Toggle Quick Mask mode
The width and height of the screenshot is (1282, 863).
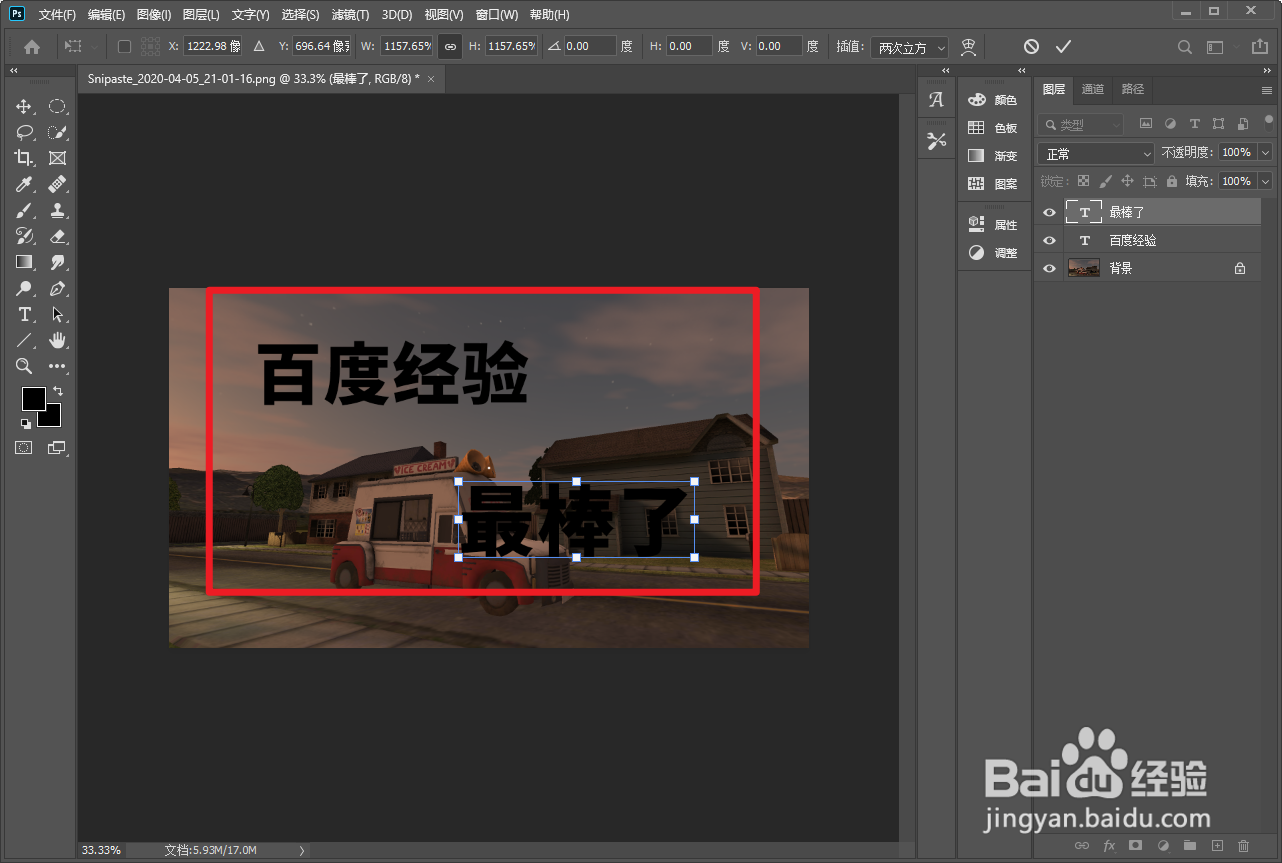click(x=24, y=448)
